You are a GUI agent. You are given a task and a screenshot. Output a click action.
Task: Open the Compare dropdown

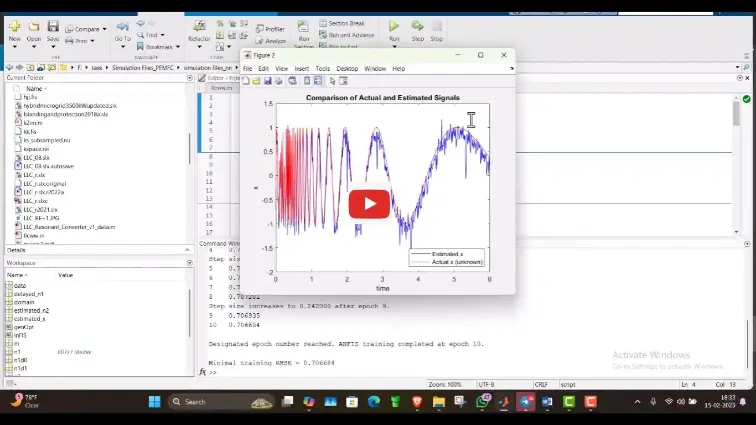point(89,29)
